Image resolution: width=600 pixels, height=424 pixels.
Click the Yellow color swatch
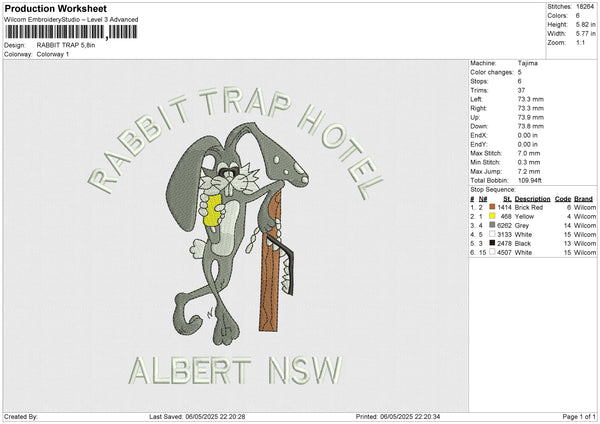492,216
